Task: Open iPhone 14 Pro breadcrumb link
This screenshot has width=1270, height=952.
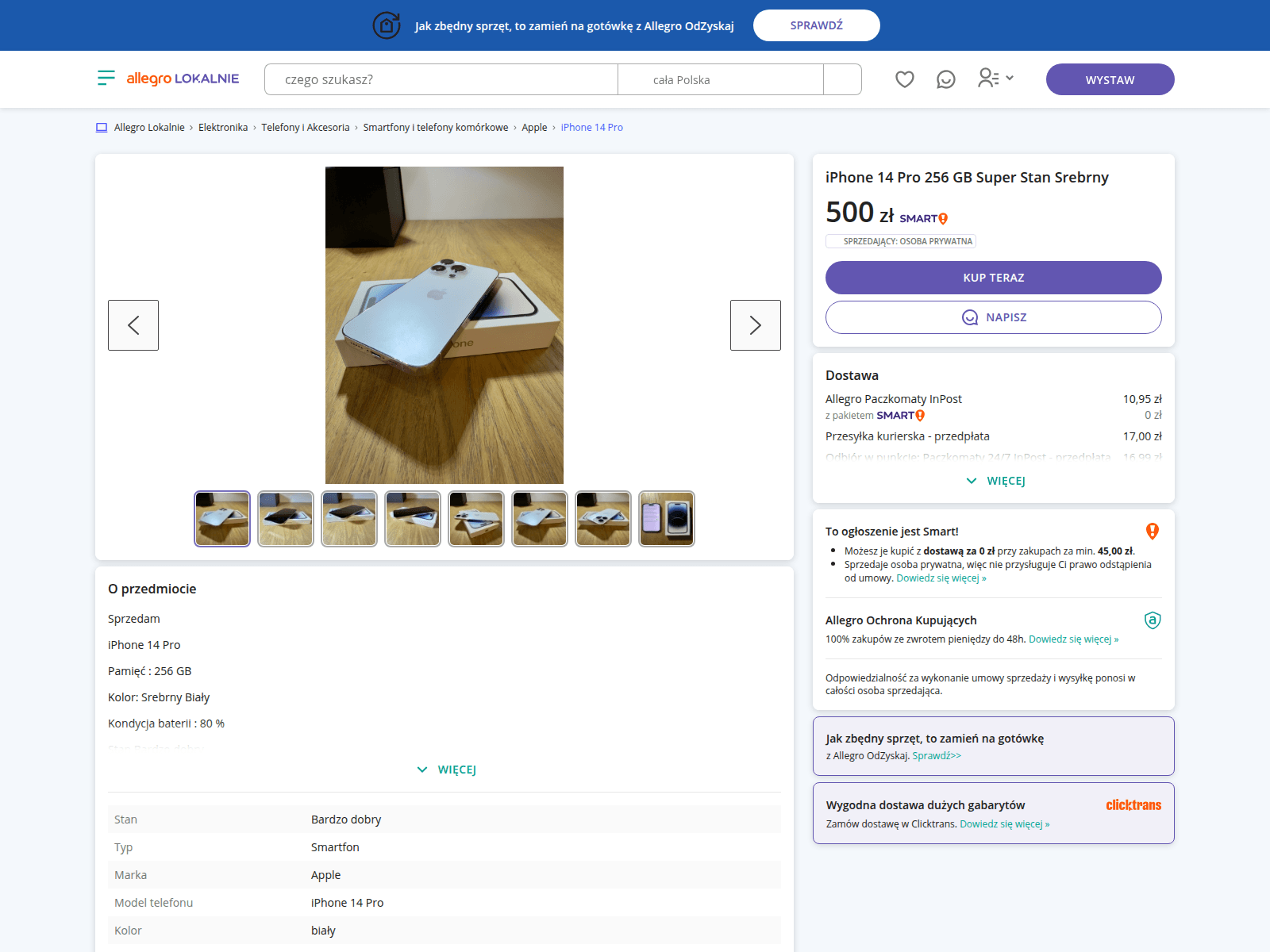Action: pos(592,128)
